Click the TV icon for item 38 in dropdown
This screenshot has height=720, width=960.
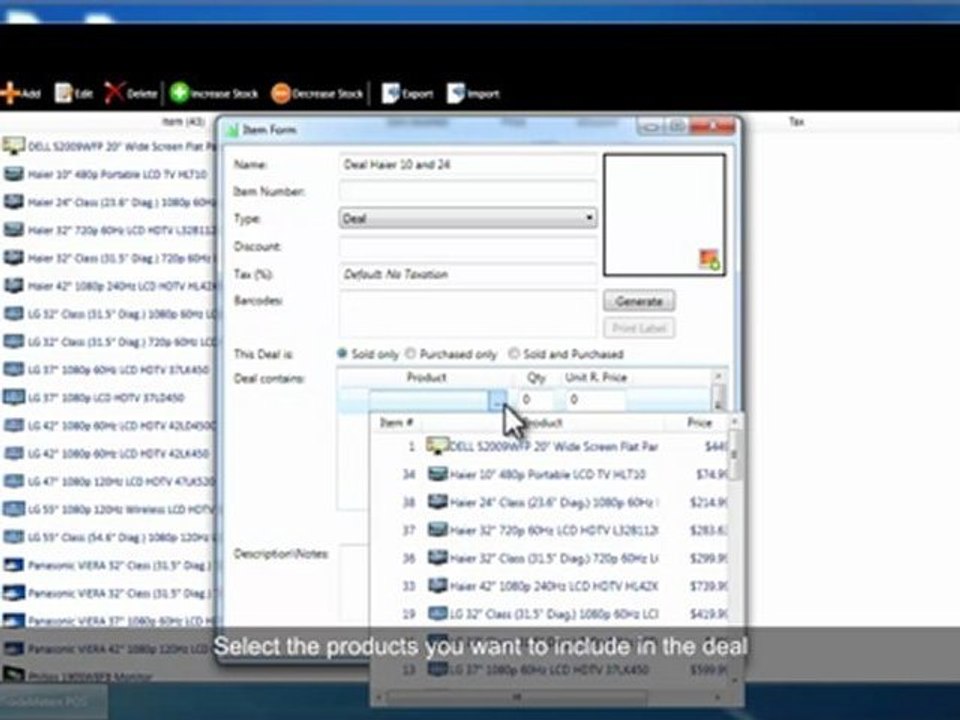438,502
